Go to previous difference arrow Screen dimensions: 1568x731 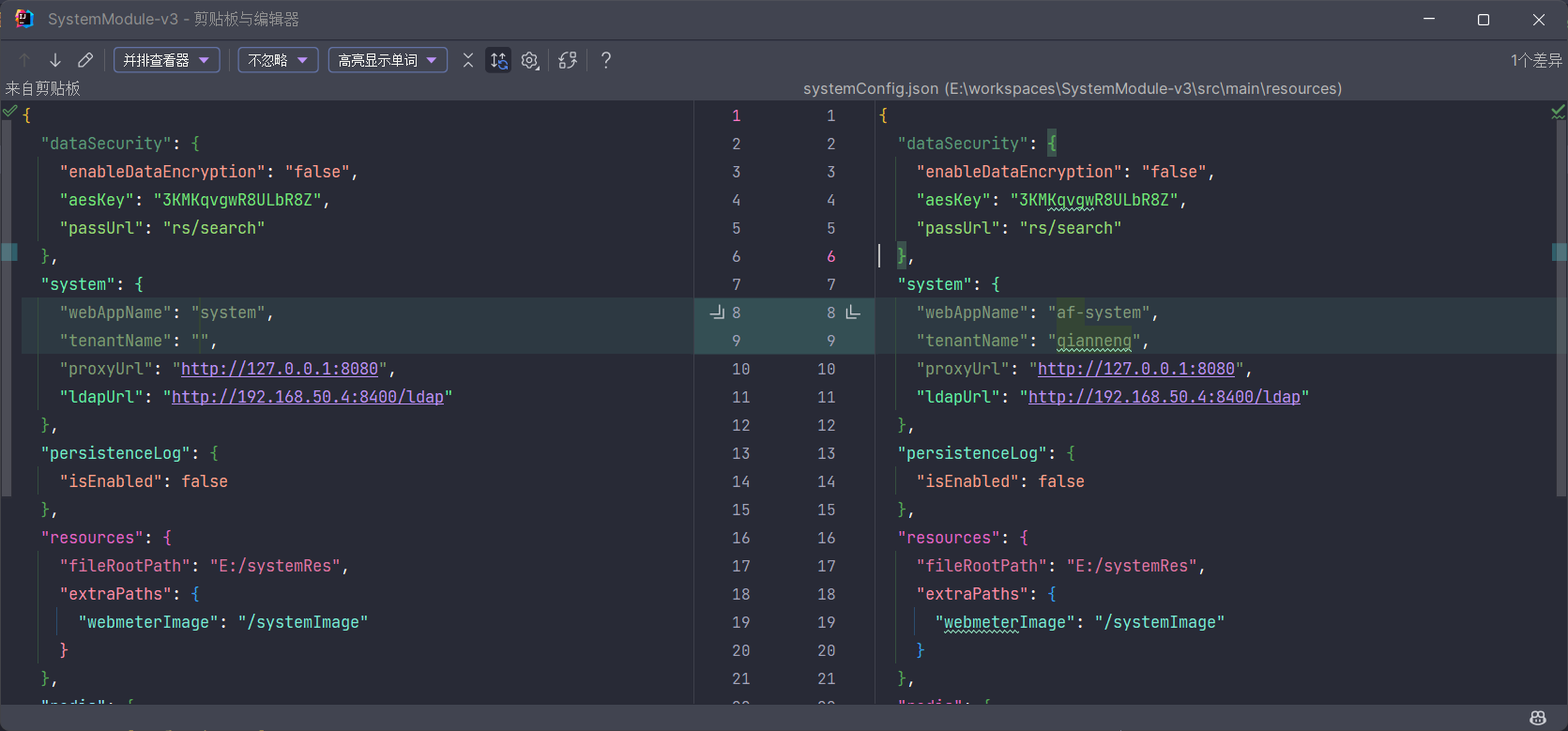[24, 60]
